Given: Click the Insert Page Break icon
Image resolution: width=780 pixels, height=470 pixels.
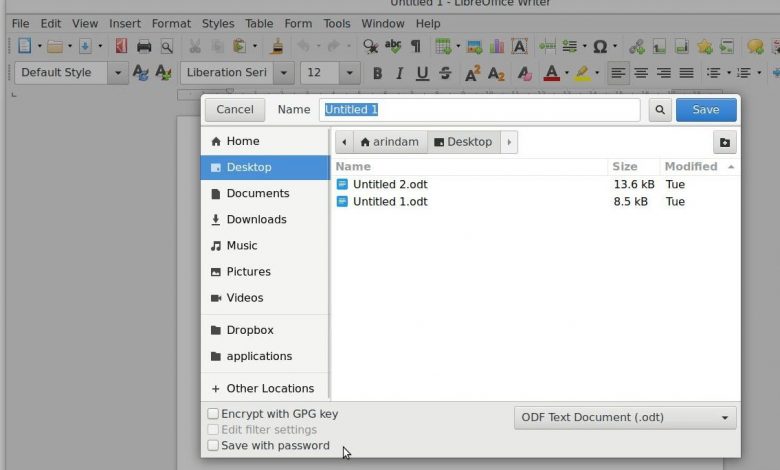Looking at the screenshot, I should [x=547, y=46].
